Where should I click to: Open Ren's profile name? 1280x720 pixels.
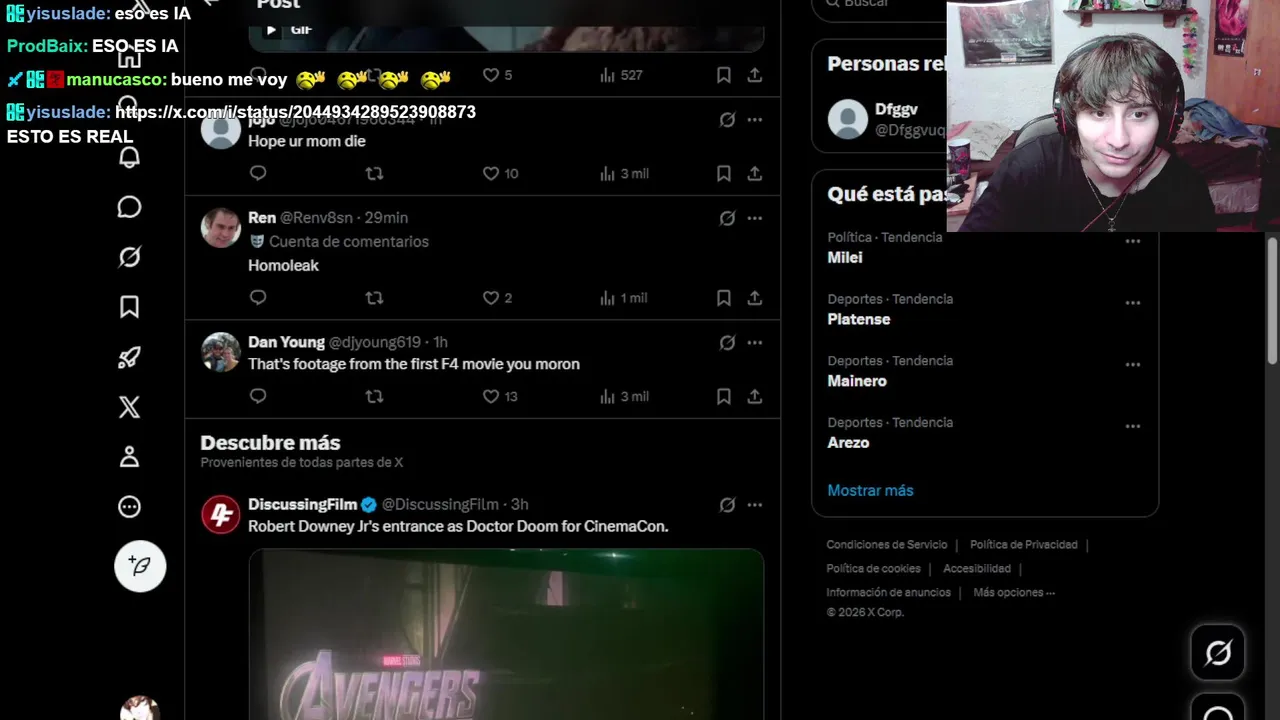(262, 218)
